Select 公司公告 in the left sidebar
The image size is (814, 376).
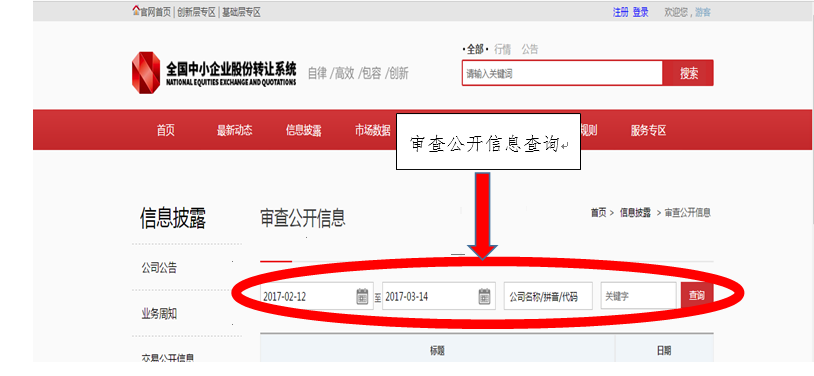(159, 268)
